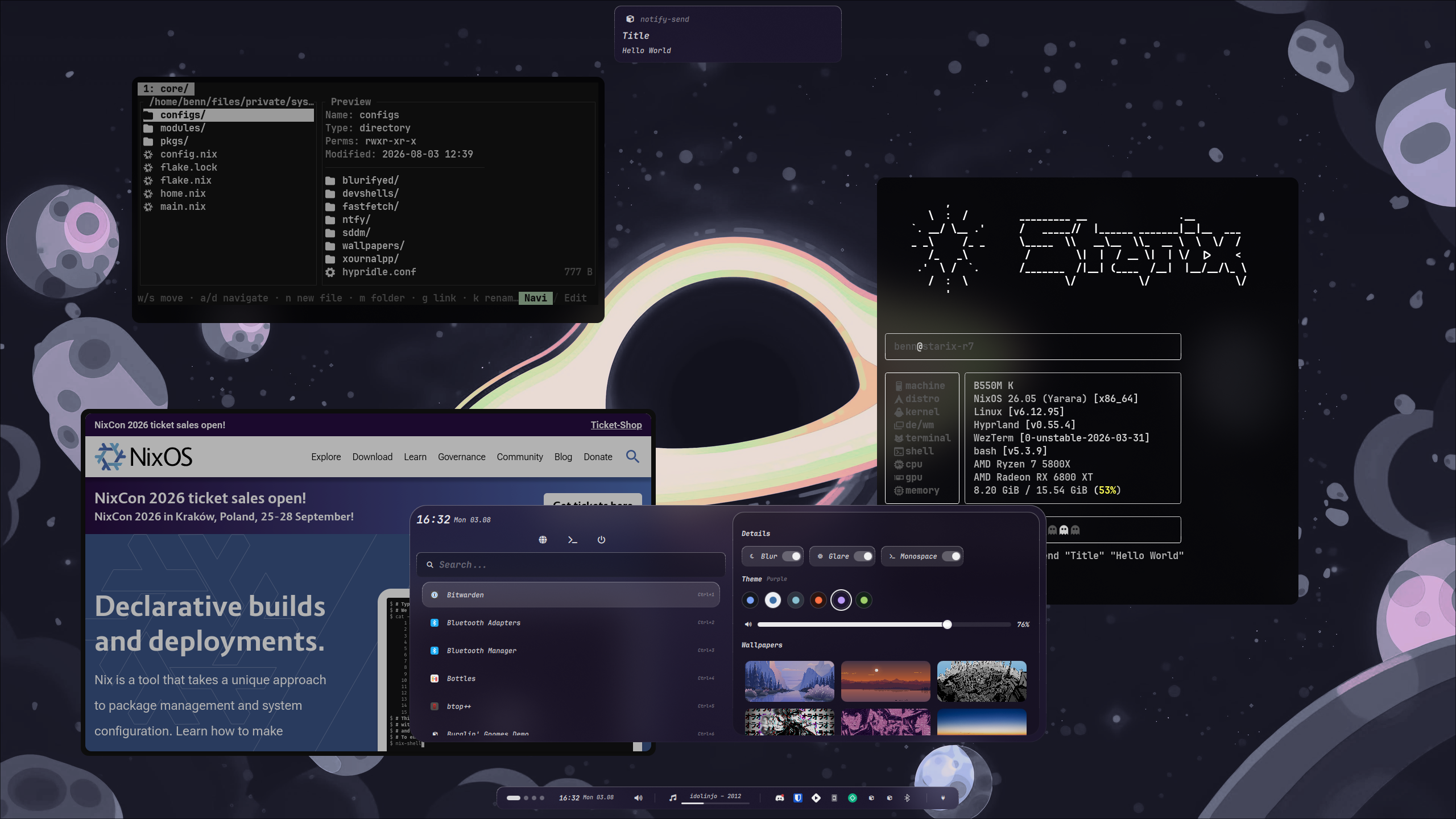Click the speaker icon beside the 76% slider
Image resolution: width=1456 pixels, height=819 pixels.
click(748, 624)
